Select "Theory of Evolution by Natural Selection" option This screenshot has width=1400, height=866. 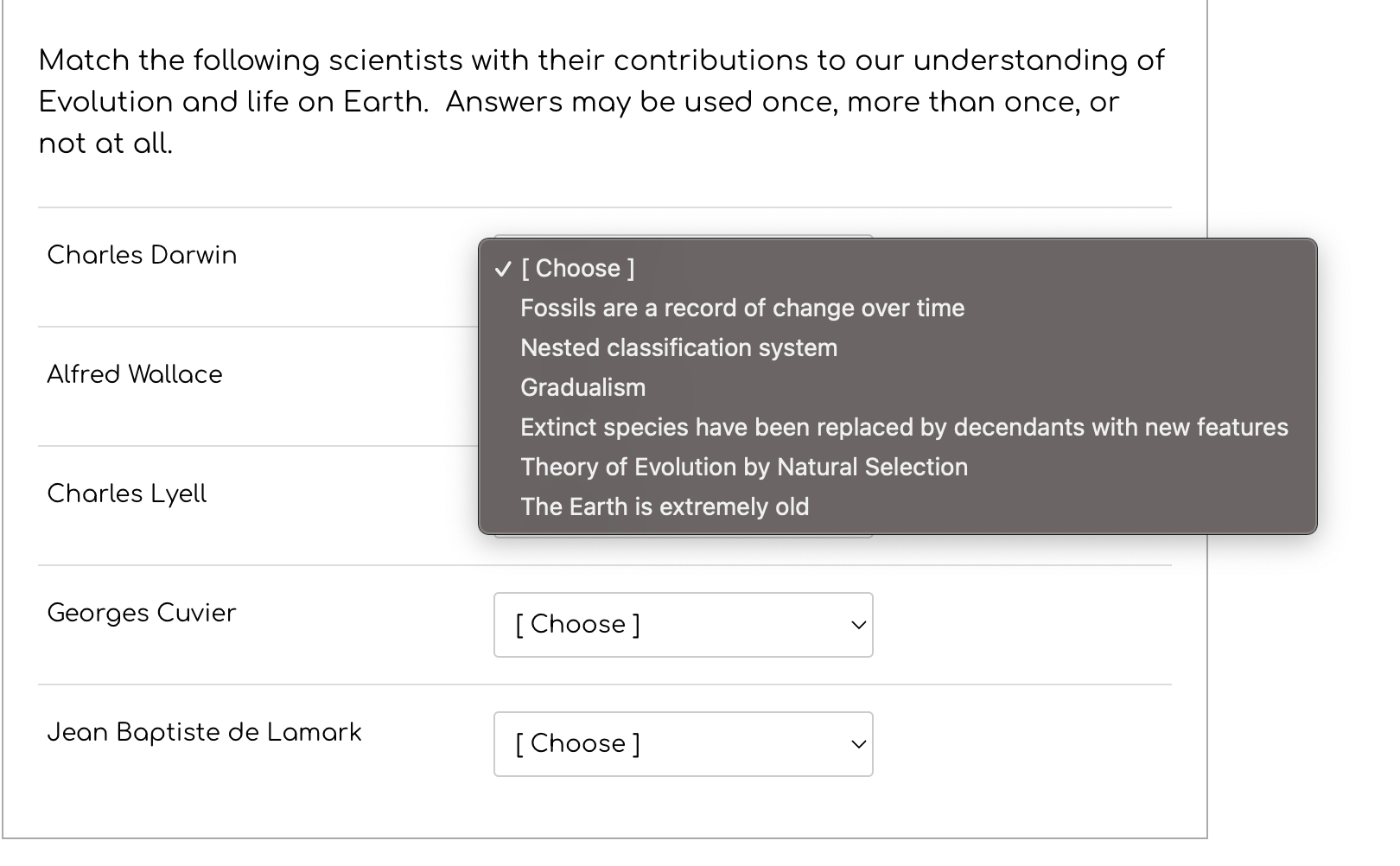coord(743,467)
